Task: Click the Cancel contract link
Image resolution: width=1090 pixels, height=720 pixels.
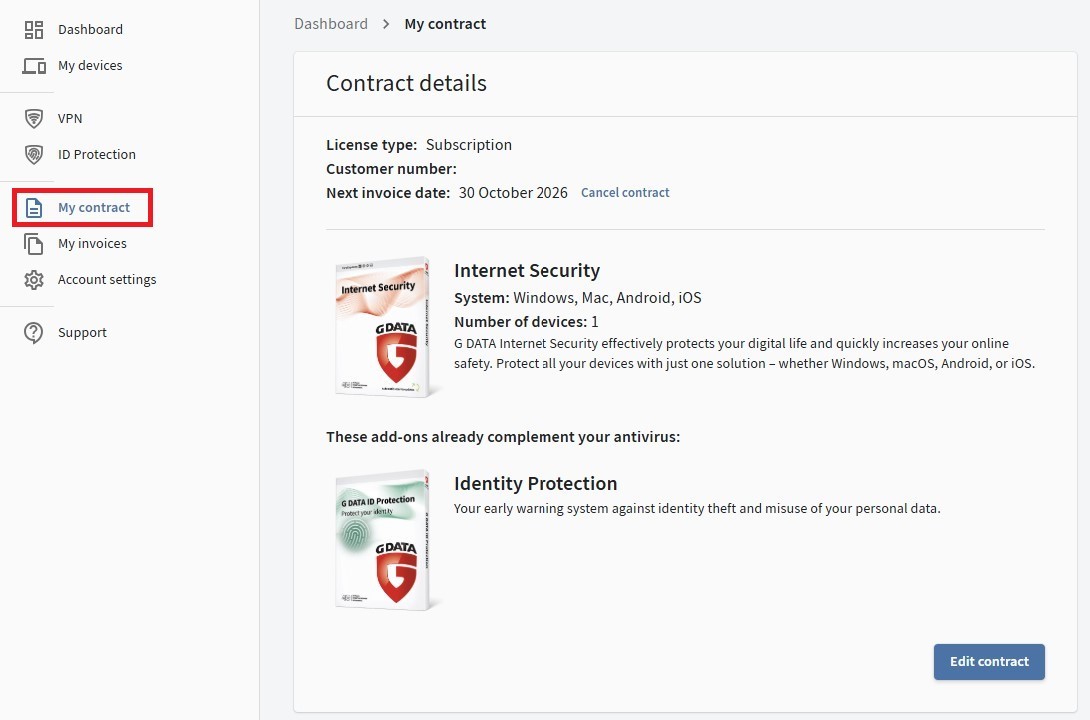Action: coord(625,193)
